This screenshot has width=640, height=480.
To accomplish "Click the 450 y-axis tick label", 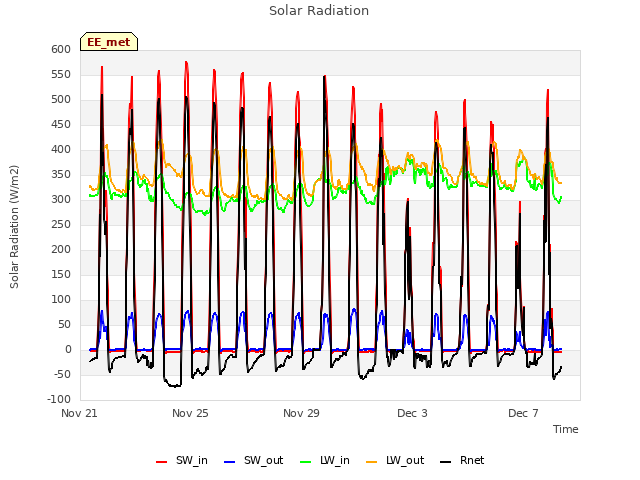I will coord(61,124).
